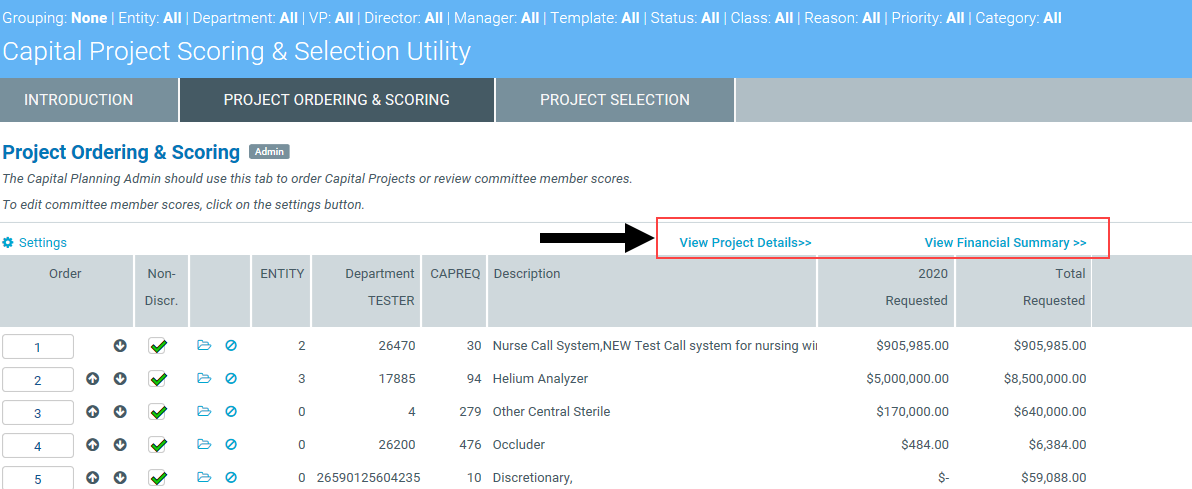Switch to the Introduction tab
The width and height of the screenshot is (1192, 489).
coord(79,100)
